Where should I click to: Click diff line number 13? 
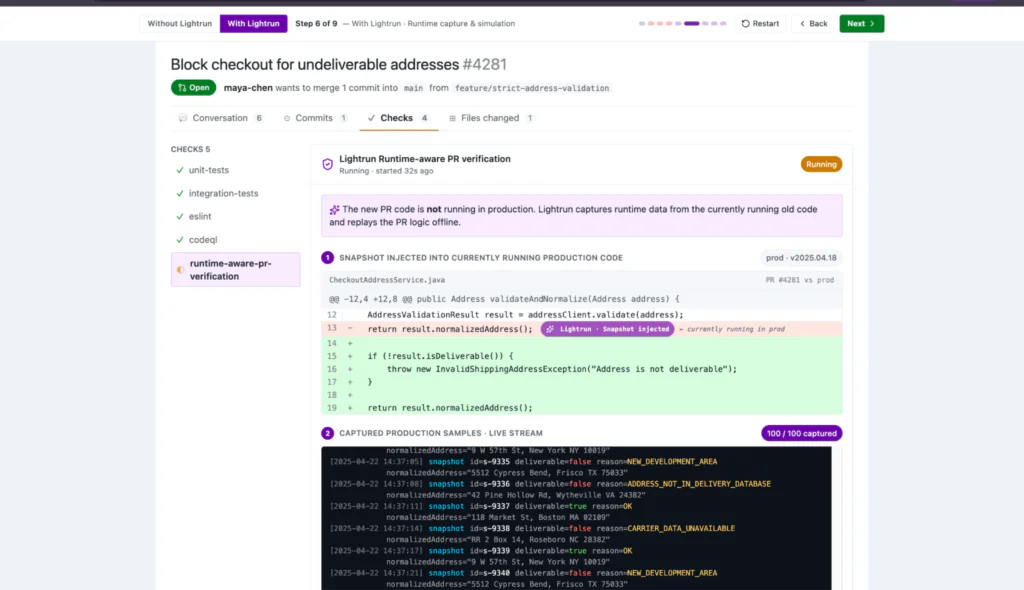[x=332, y=328]
